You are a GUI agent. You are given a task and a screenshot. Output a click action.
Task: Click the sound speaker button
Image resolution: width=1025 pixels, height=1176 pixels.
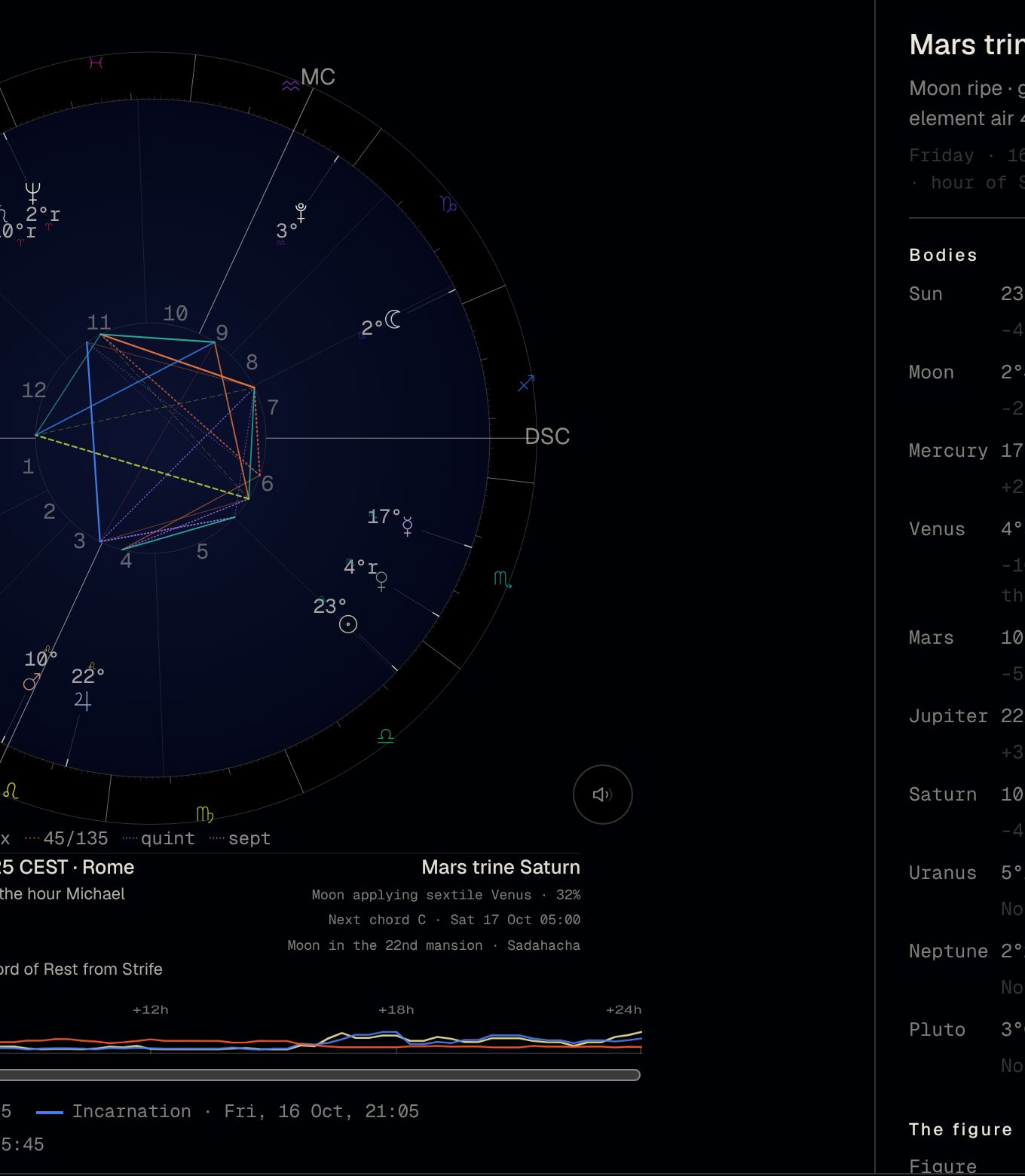click(602, 794)
